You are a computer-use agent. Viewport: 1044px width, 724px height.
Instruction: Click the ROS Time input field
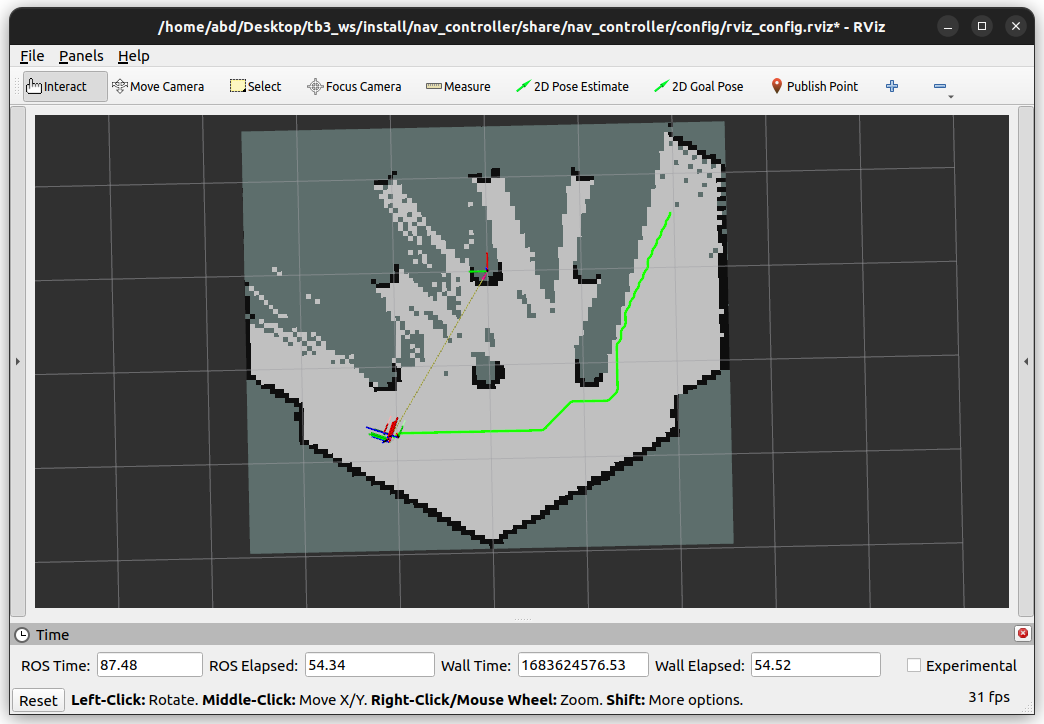click(x=148, y=664)
